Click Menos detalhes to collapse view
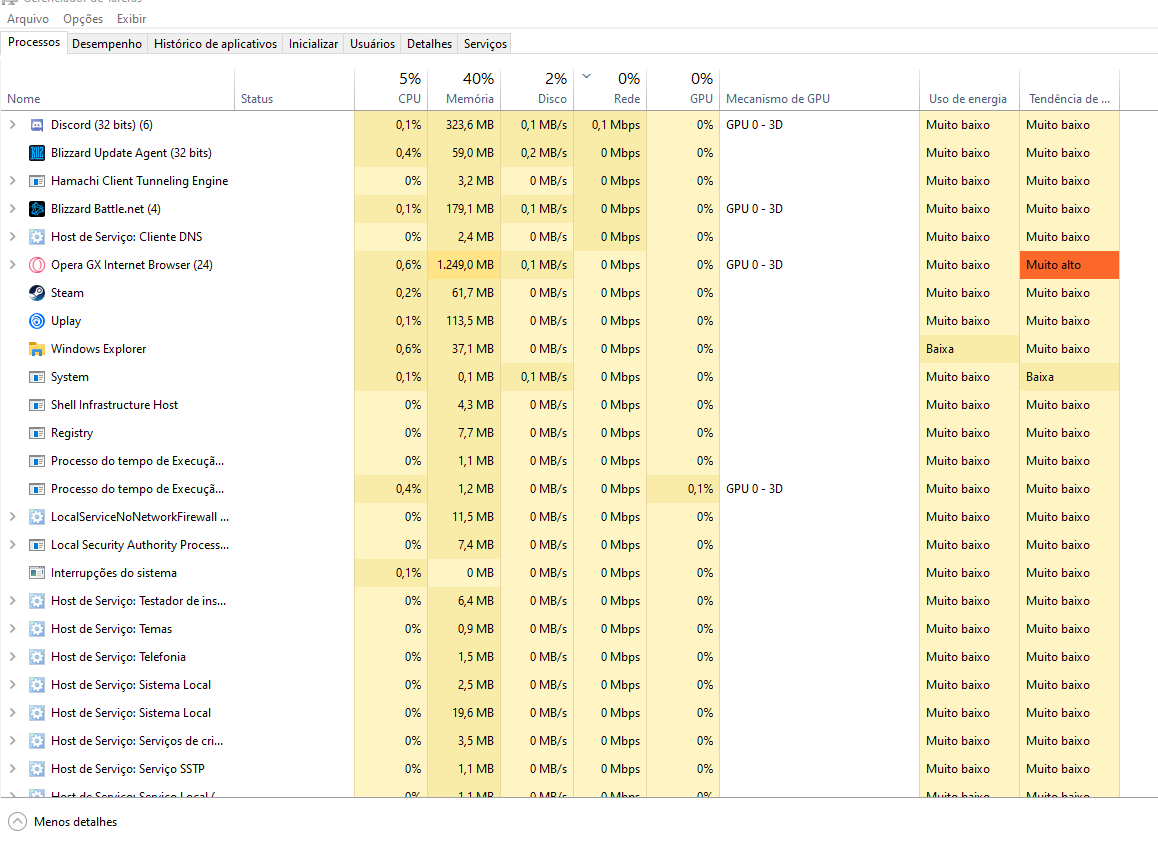Image resolution: width=1158 pixels, height=845 pixels. pyautogui.click(x=64, y=821)
